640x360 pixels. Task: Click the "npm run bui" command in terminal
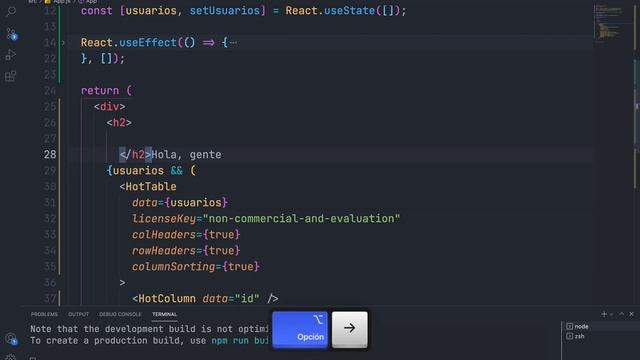(x=240, y=340)
